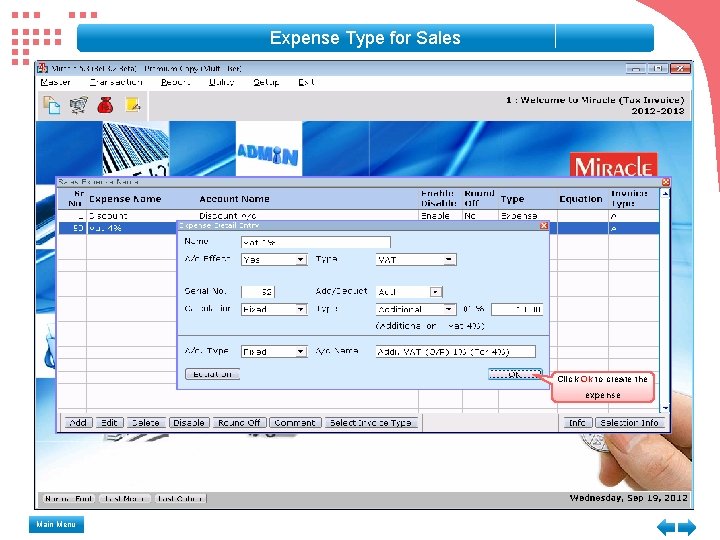Click the Selection Info button
Viewport: 720px width, 540px height.
[x=629, y=422]
